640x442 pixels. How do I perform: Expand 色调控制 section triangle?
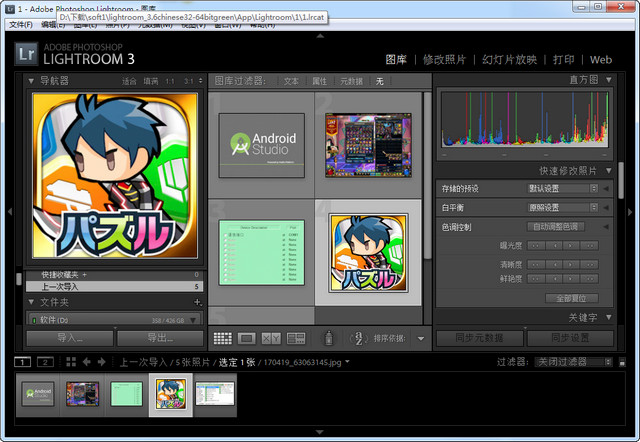pyautogui.click(x=606, y=227)
